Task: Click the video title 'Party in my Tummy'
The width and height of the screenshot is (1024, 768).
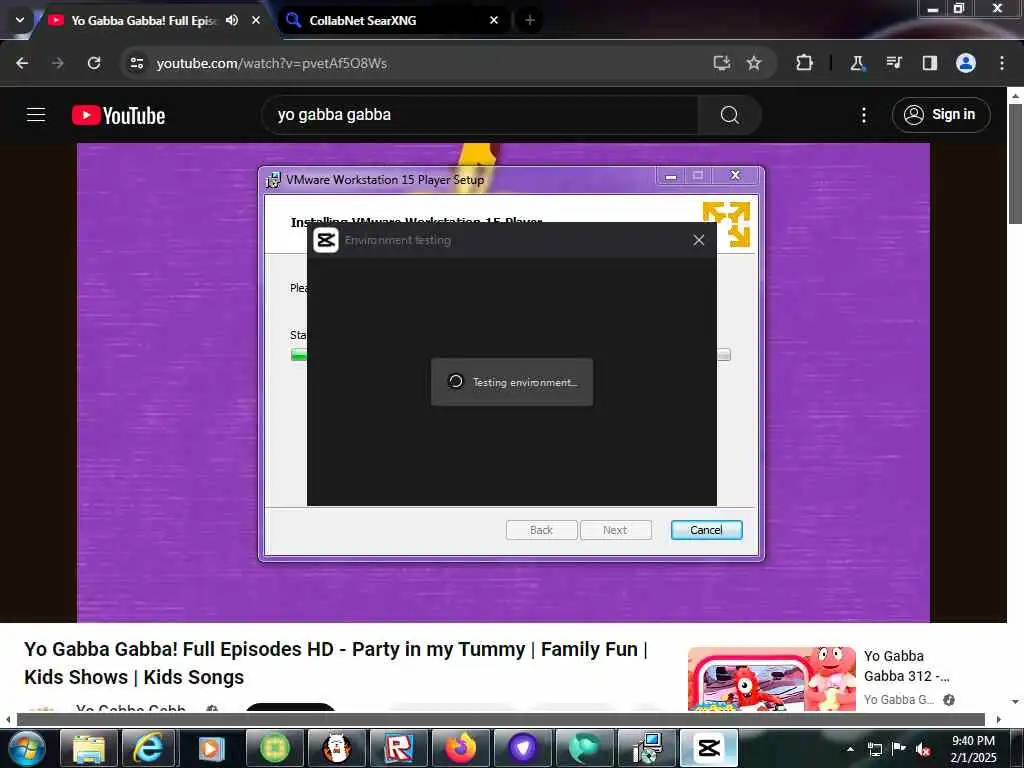Action: click(336, 663)
